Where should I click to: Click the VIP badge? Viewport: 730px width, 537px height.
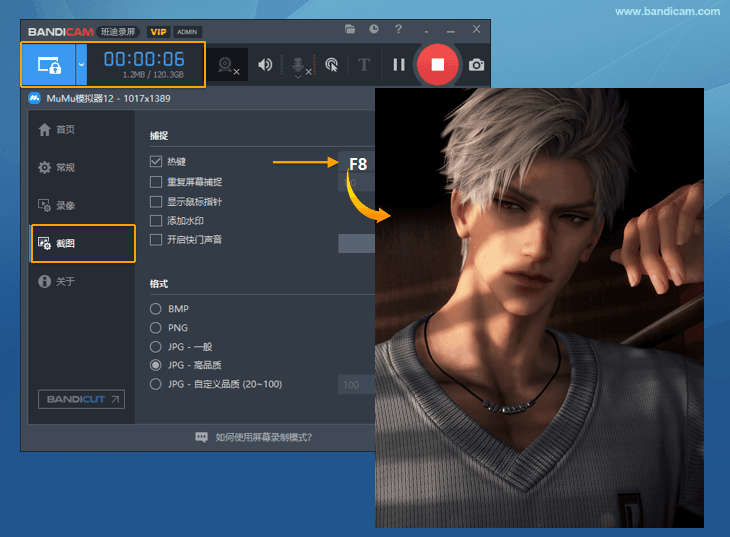point(158,32)
